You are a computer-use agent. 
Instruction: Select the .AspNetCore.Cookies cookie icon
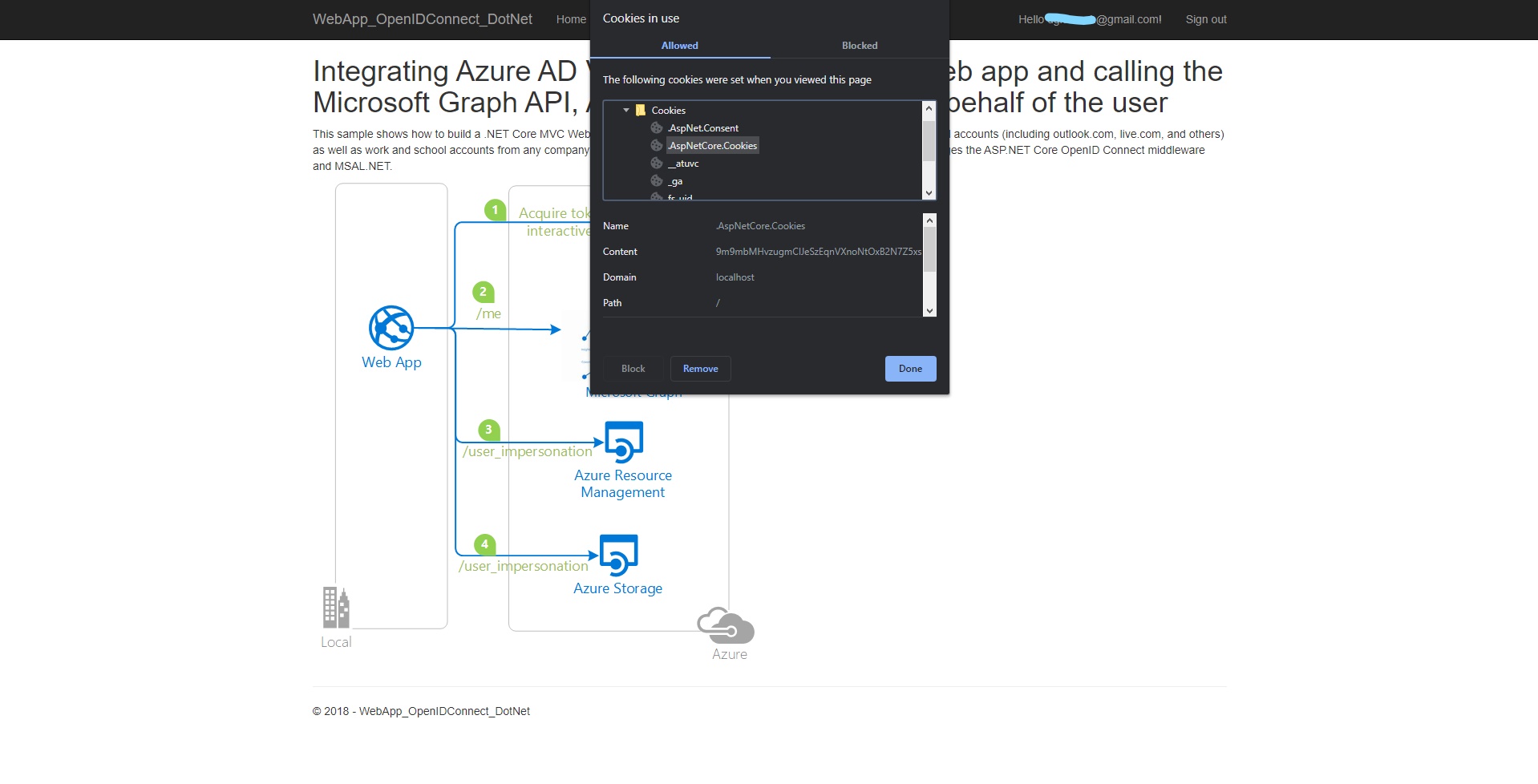coord(657,145)
